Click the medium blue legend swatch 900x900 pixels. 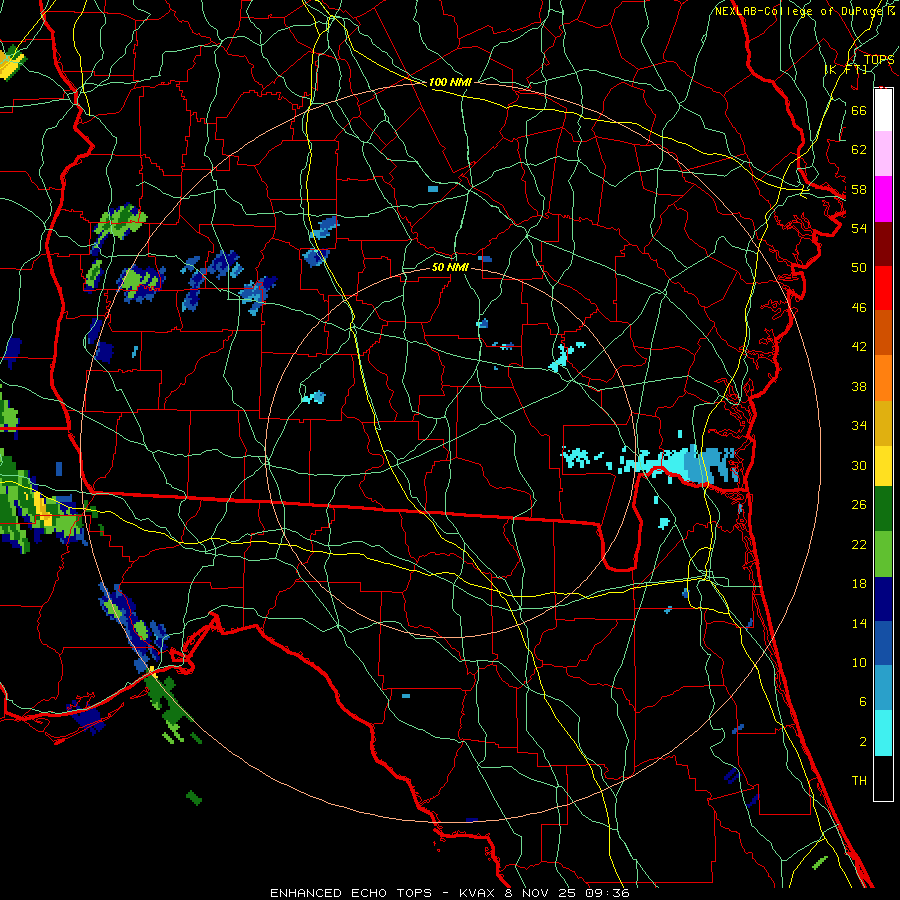[x=883, y=643]
